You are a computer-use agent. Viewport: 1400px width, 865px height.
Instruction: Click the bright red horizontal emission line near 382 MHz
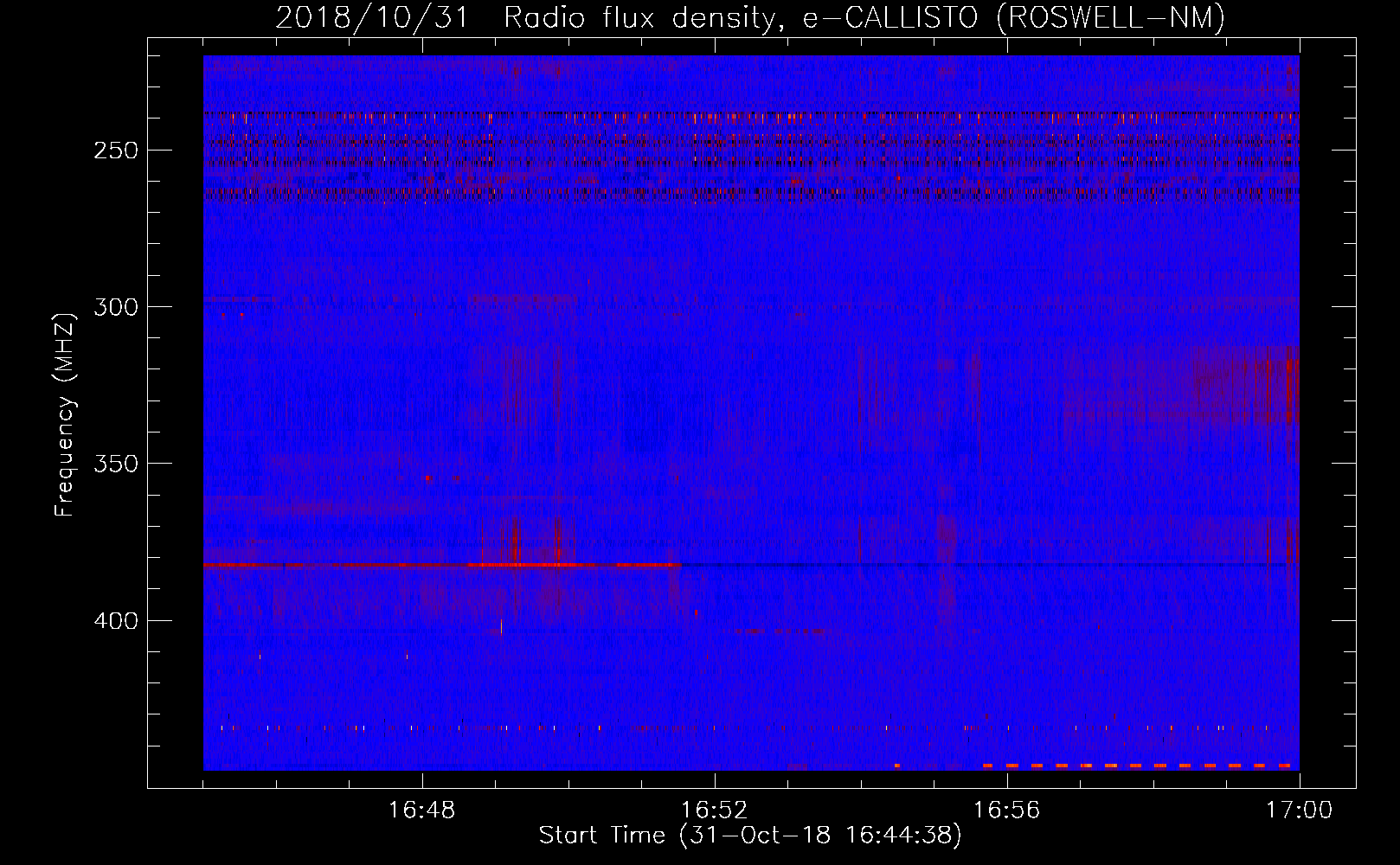pos(442,565)
